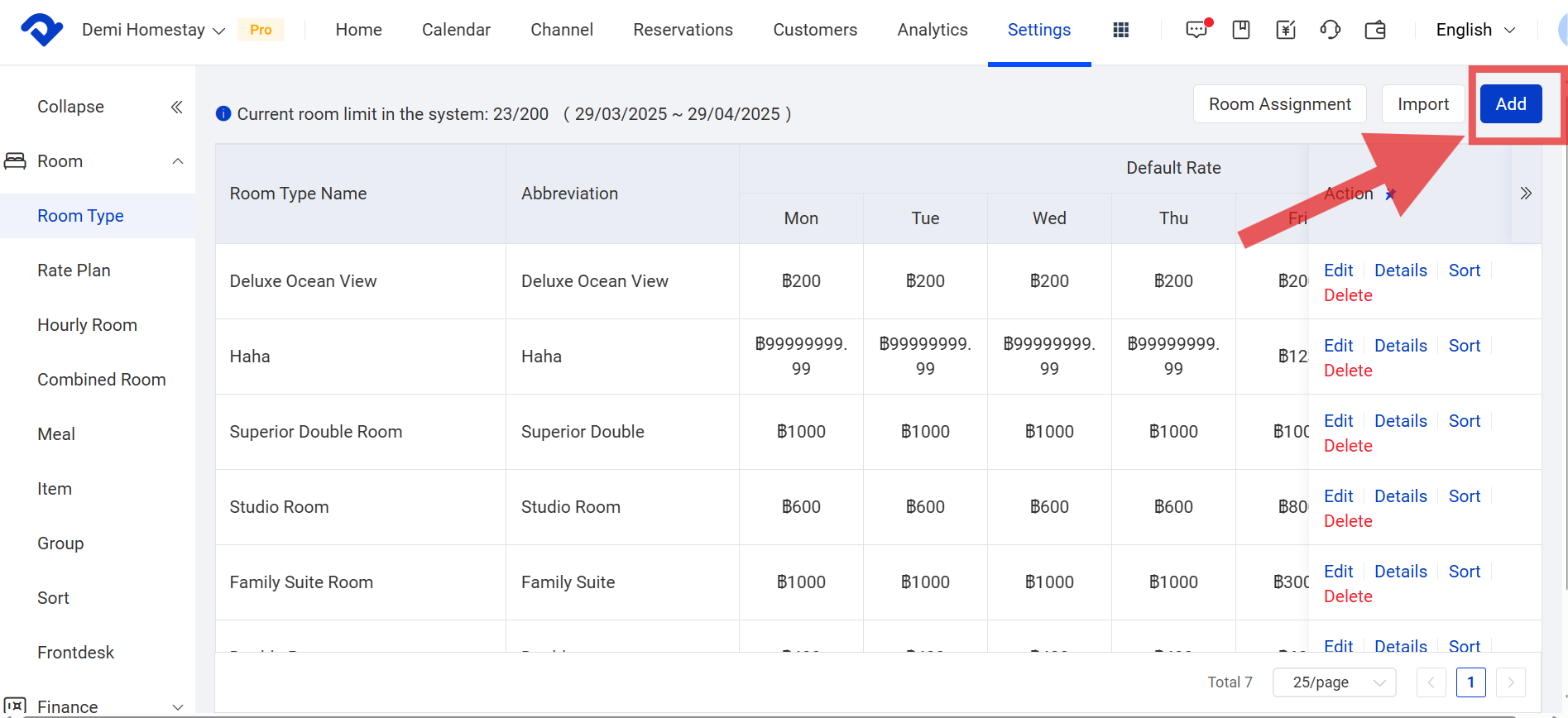This screenshot has height=718, width=1568.
Task: Select page 1 in pagination
Action: pos(1470,682)
